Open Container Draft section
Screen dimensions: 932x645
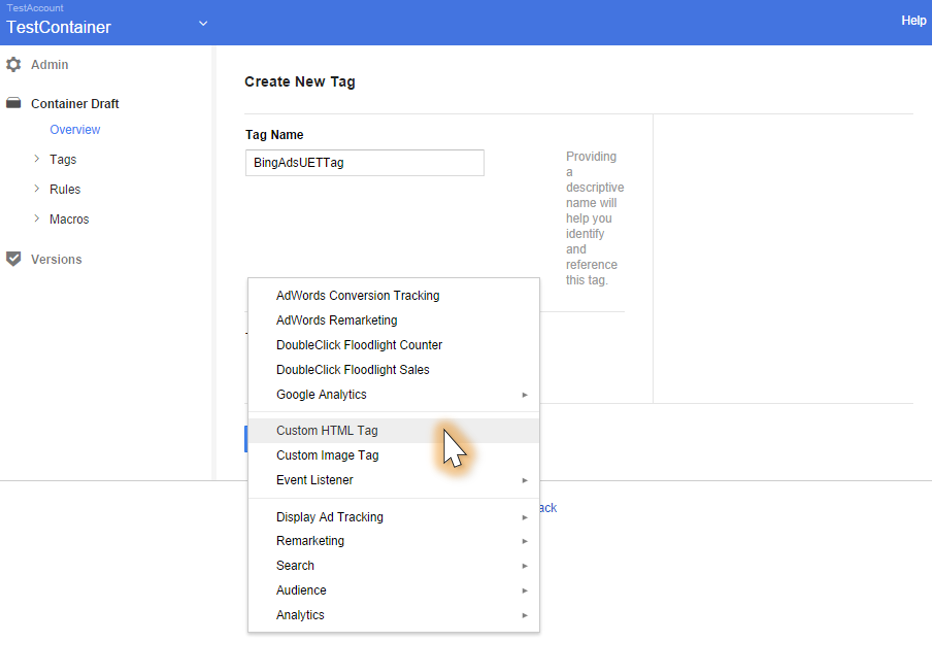(75, 103)
